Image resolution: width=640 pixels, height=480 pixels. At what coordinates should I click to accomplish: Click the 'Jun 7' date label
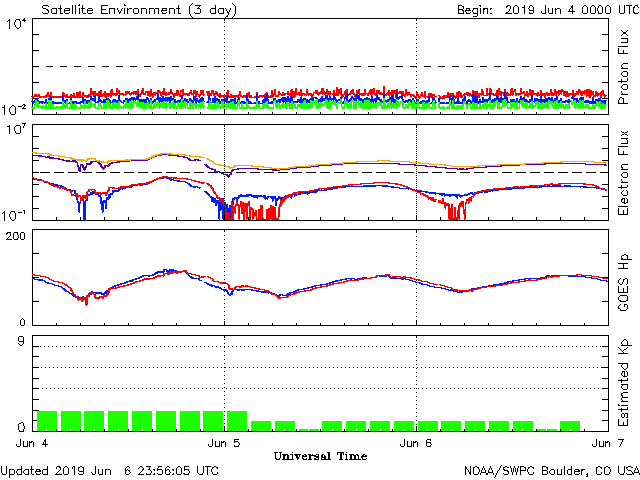point(608,443)
